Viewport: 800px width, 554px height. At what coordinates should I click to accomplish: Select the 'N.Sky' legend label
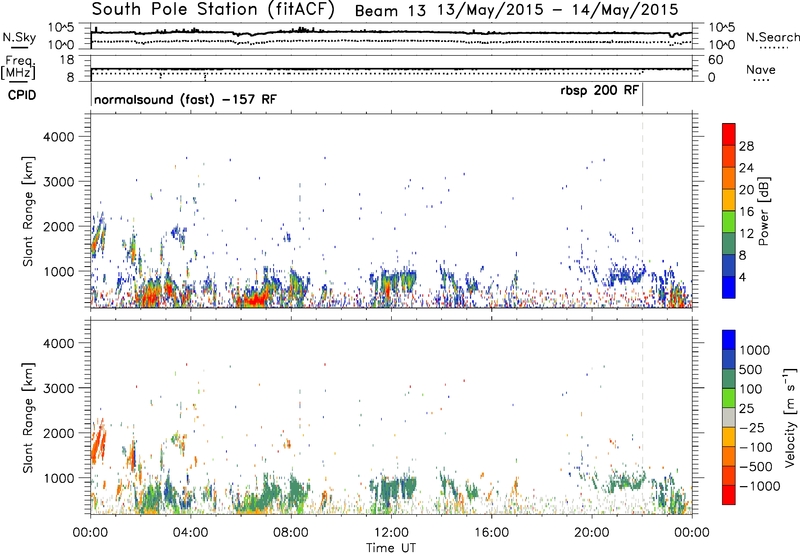click(19, 37)
